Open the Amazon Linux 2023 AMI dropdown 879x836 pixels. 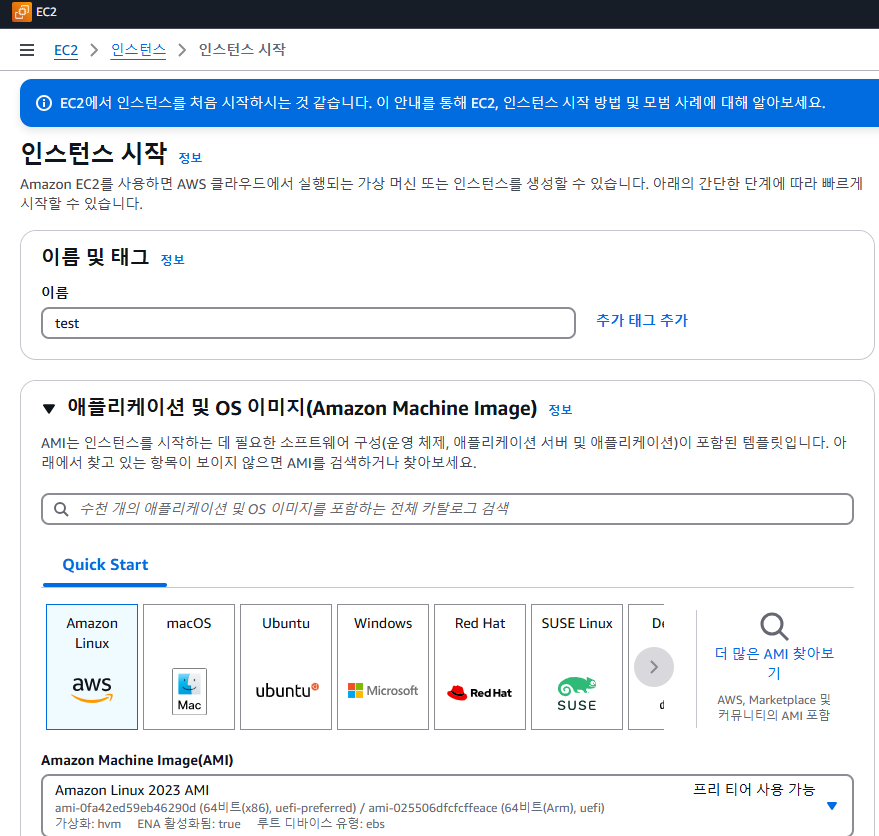click(x=447, y=806)
